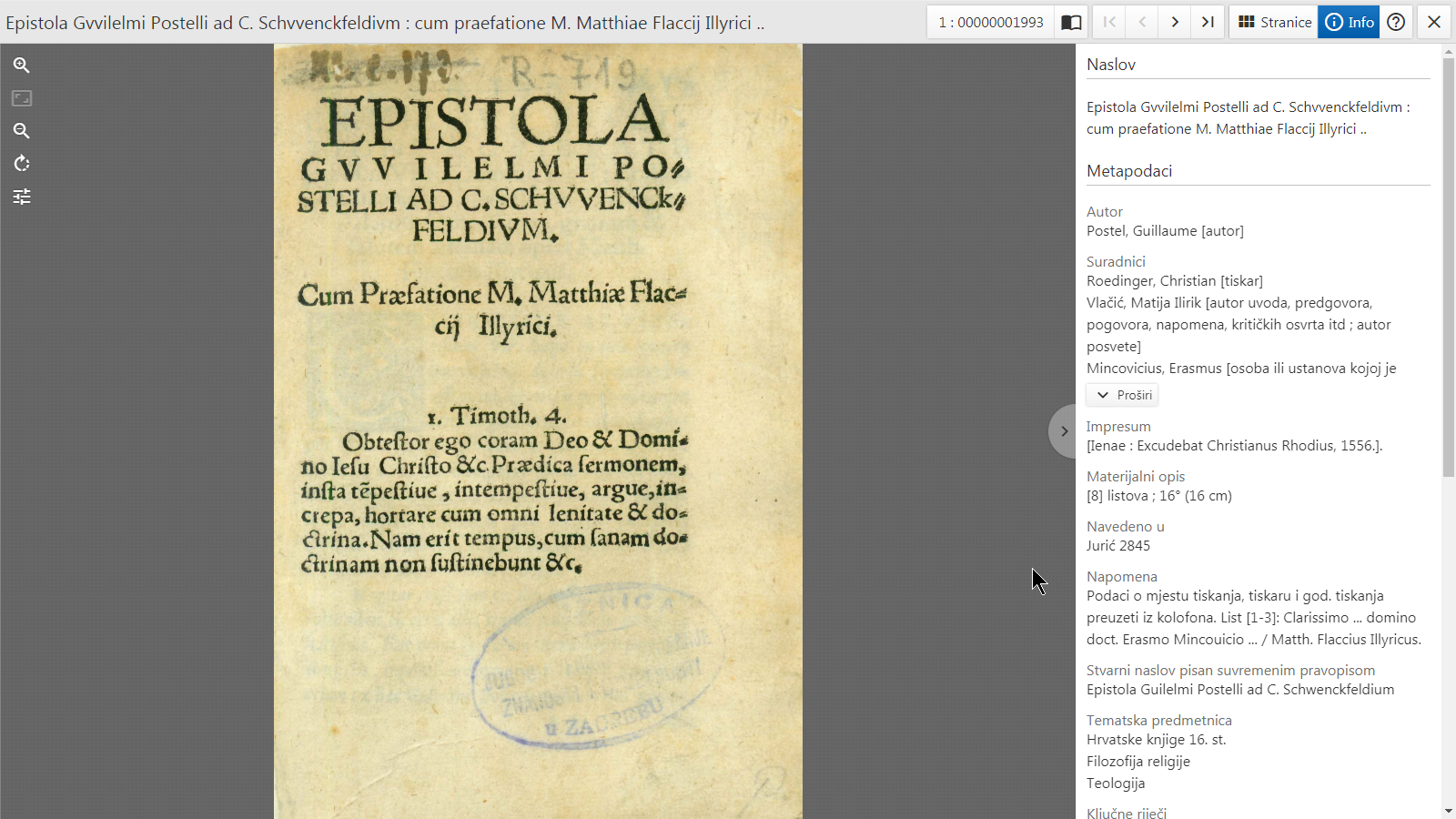This screenshot has width=1456, height=819.
Task: Jump to the first page
Action: click(1109, 21)
